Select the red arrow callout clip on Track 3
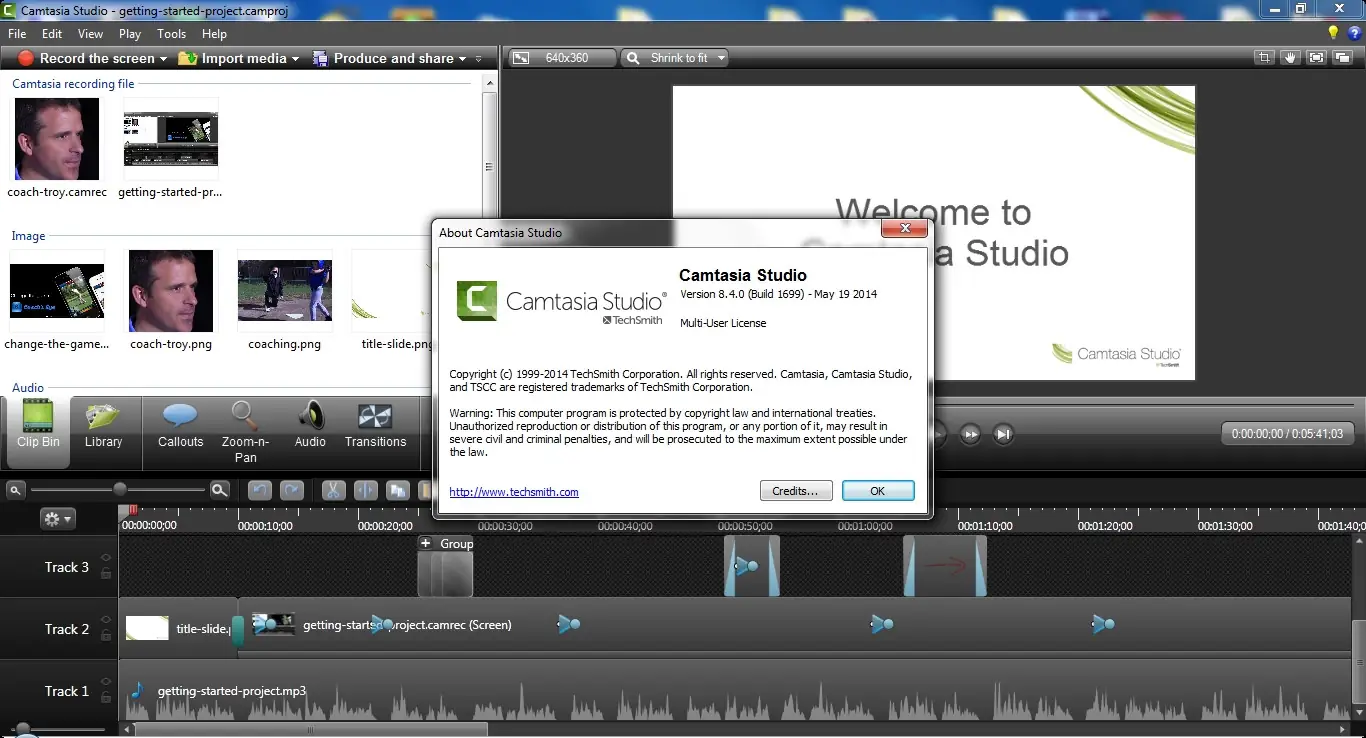The height and width of the screenshot is (738, 1366). pos(945,566)
